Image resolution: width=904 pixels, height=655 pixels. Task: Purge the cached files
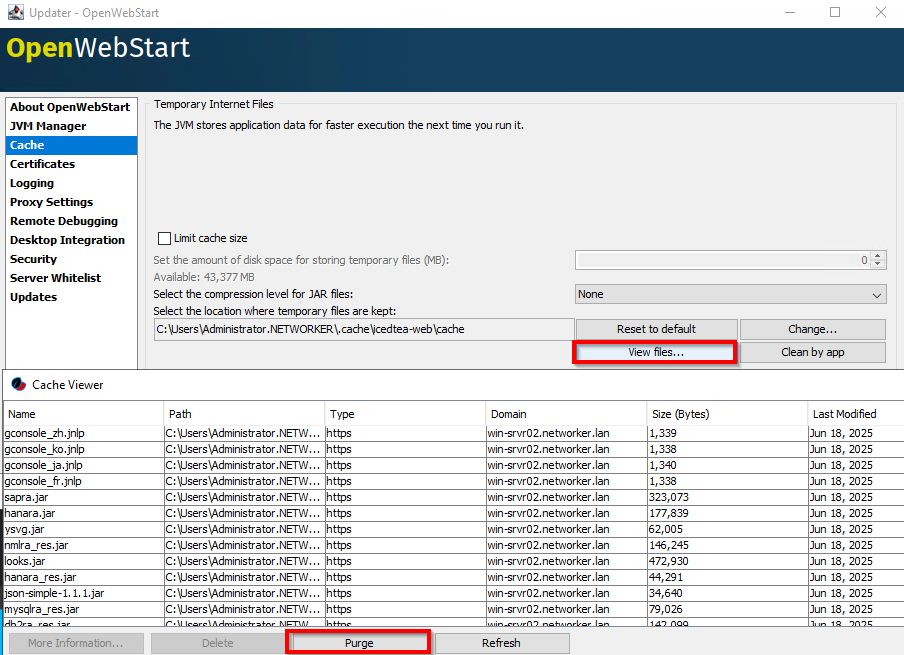358,642
